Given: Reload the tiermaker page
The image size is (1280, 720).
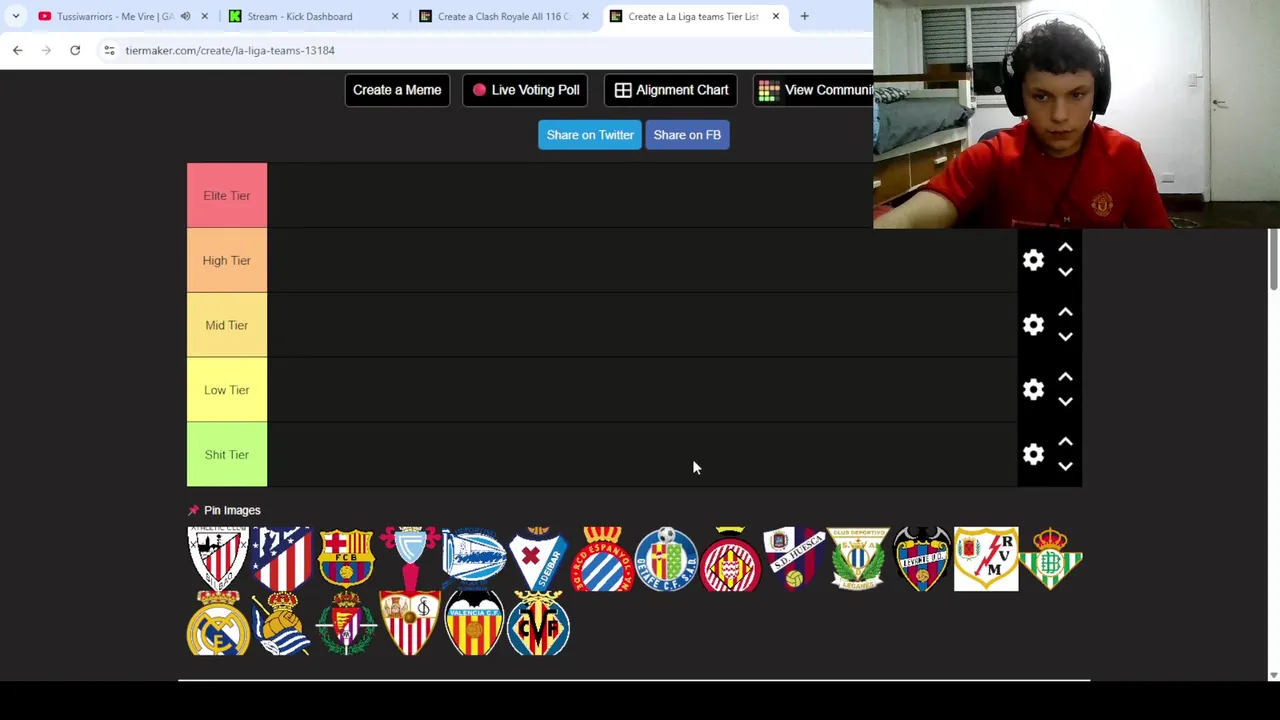Looking at the screenshot, I should pos(75,50).
